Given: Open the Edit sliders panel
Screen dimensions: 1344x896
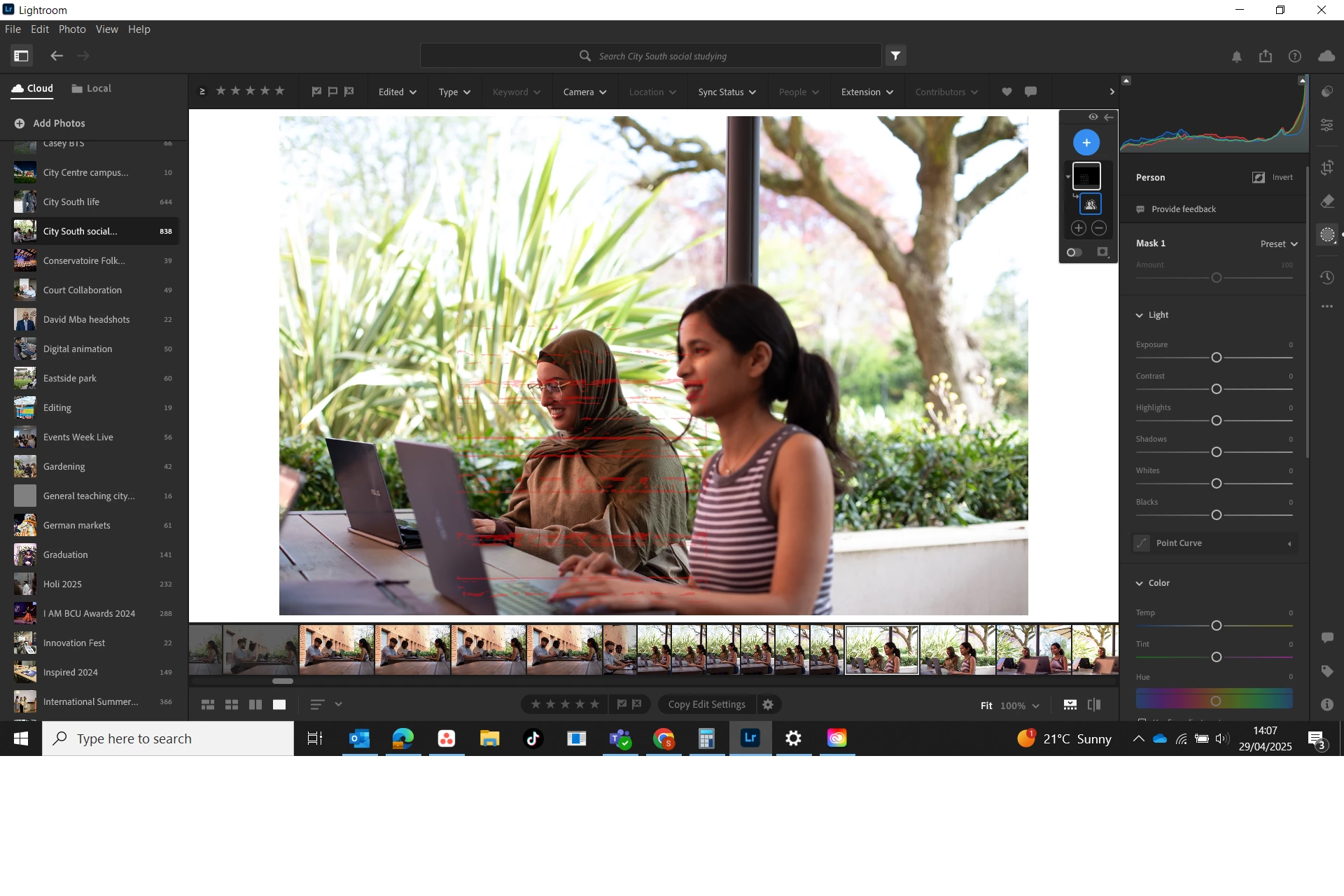Looking at the screenshot, I should tap(1327, 125).
